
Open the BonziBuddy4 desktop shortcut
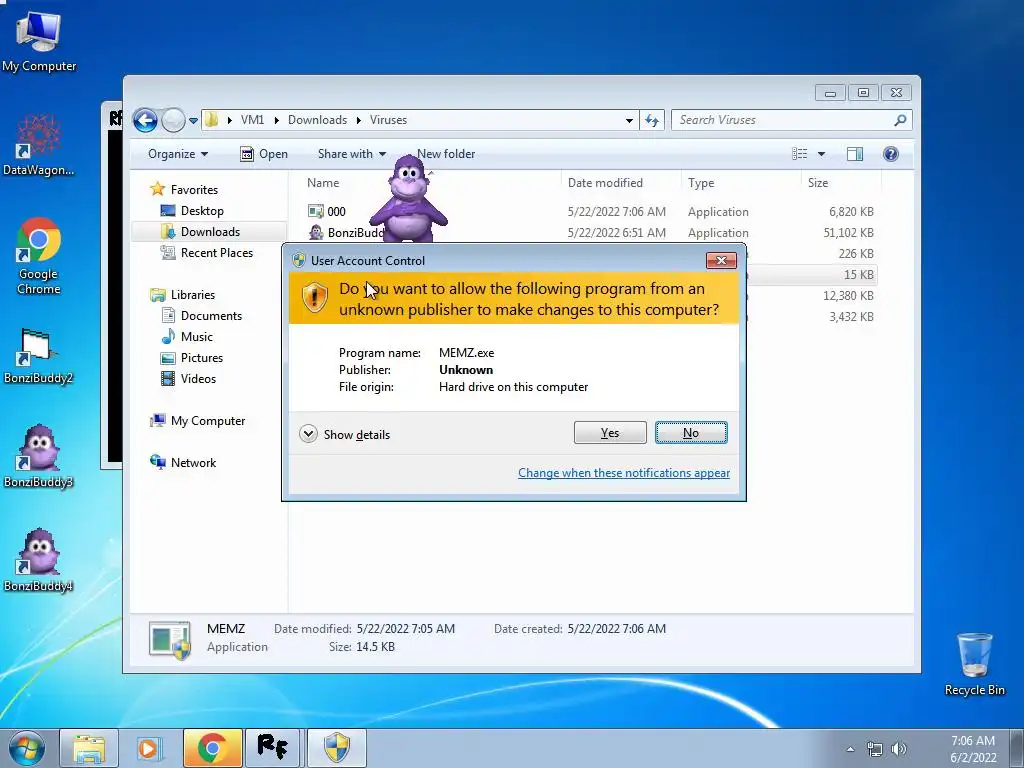point(39,560)
